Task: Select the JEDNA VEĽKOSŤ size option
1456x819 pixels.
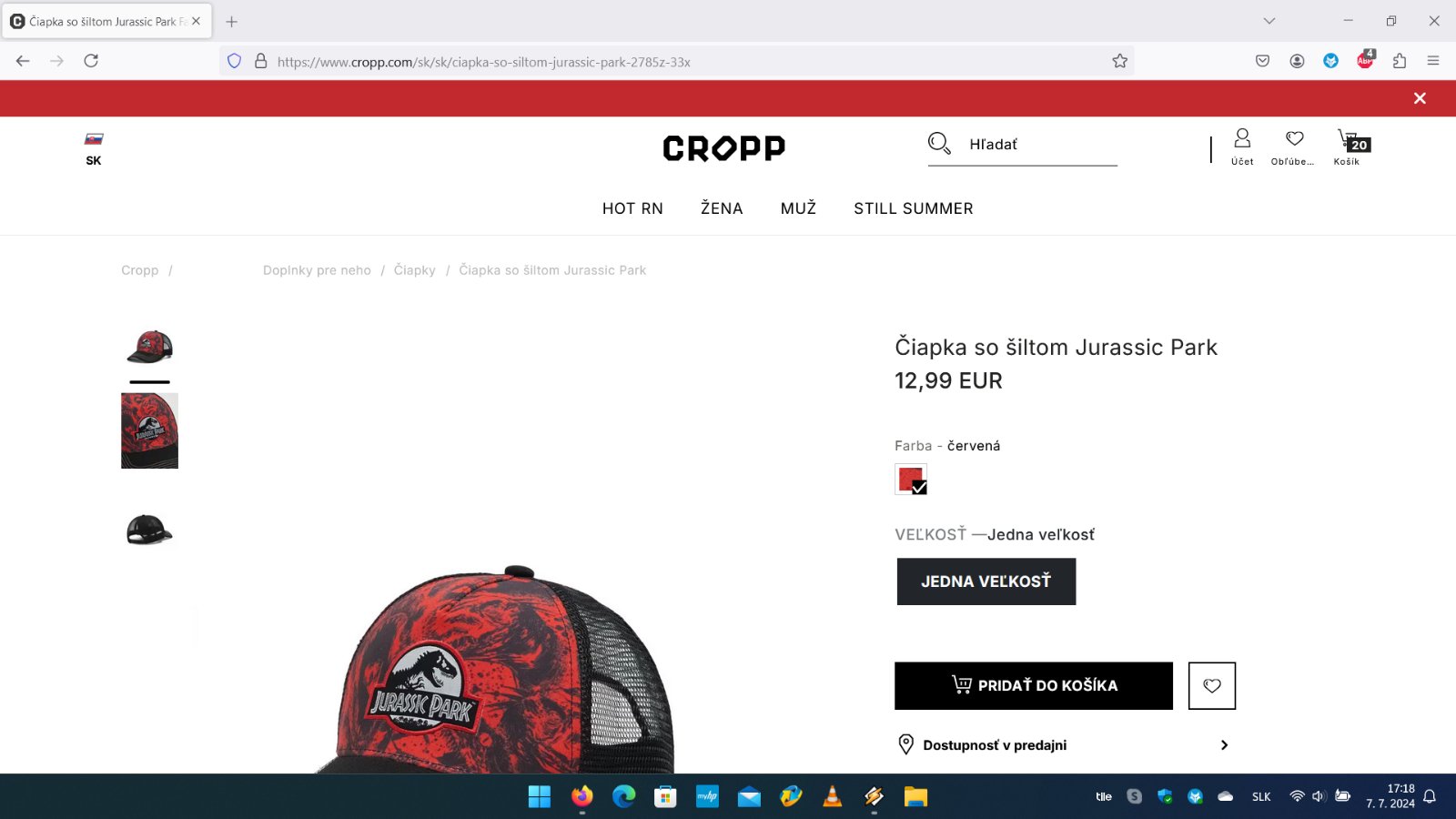Action: [x=986, y=581]
